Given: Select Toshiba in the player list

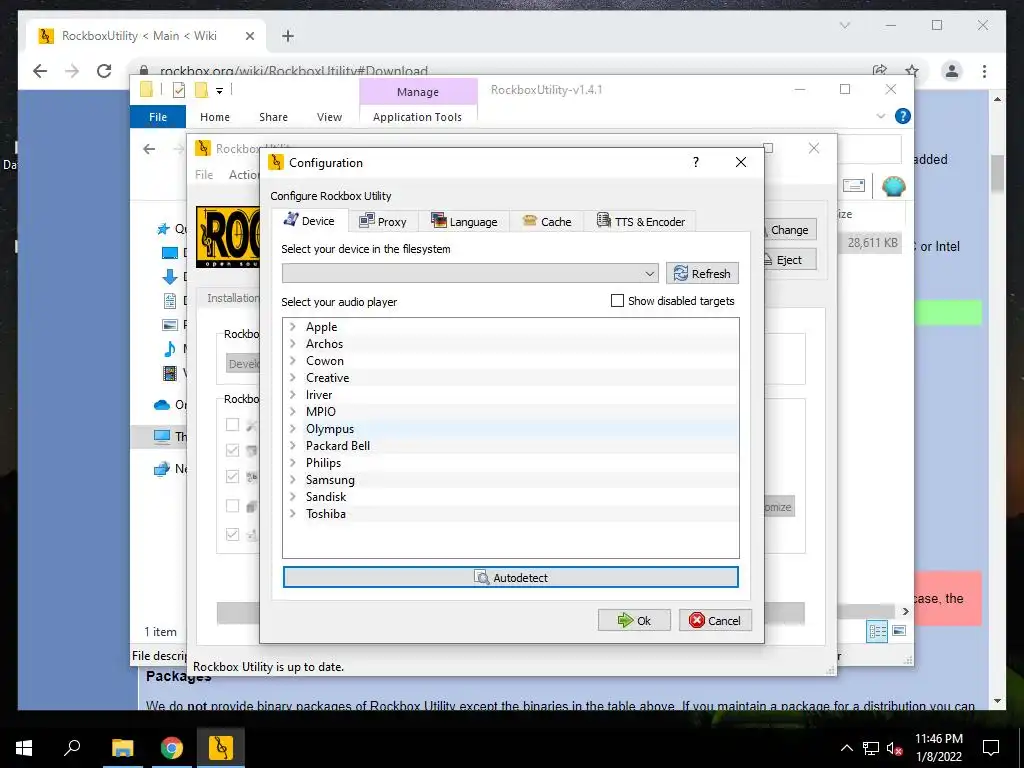Looking at the screenshot, I should click(x=325, y=513).
